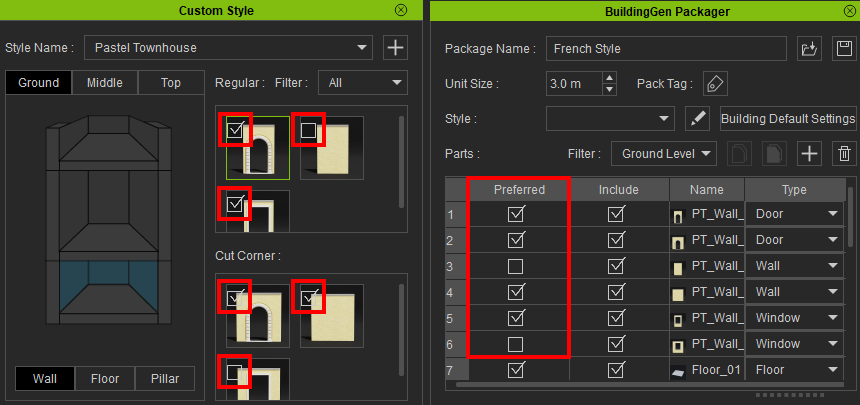
Task: Click the Cut Corner thumbnails scrollbar
Action: (402, 329)
